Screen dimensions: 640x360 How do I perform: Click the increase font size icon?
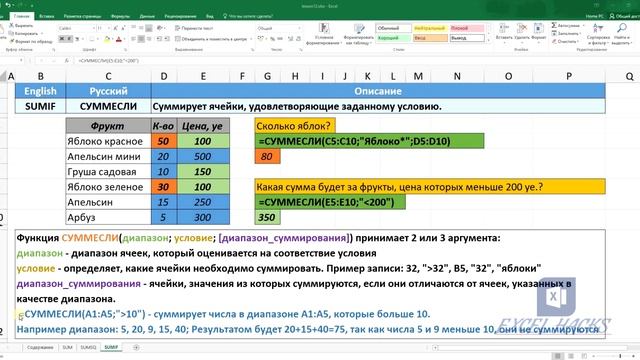coord(116,28)
